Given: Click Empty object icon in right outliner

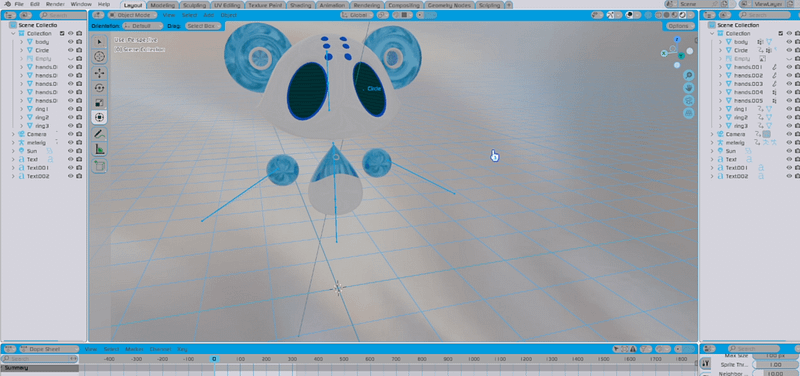Looking at the screenshot, I should (x=729, y=59).
